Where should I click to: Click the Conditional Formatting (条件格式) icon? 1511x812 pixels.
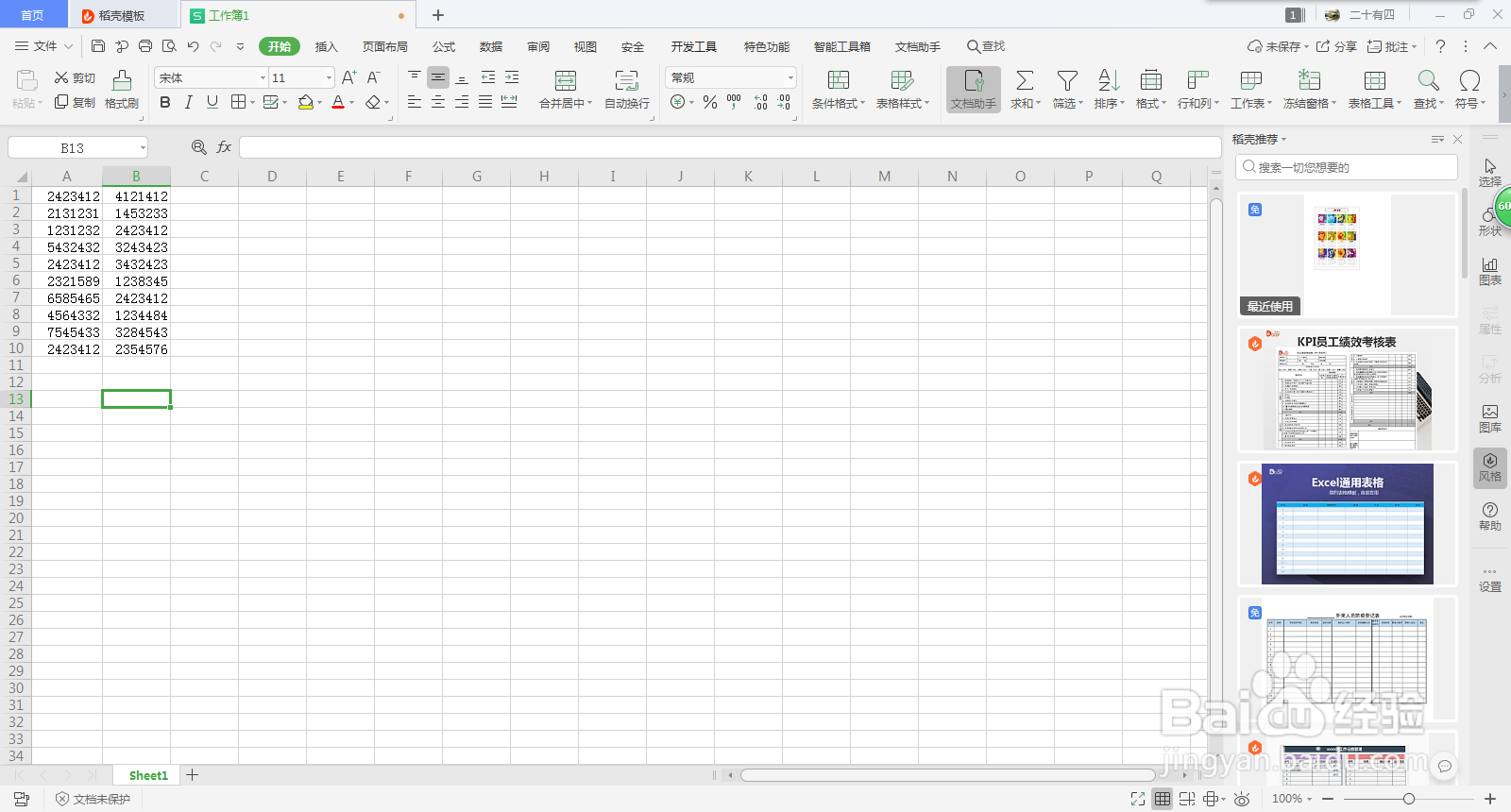pyautogui.click(x=839, y=80)
